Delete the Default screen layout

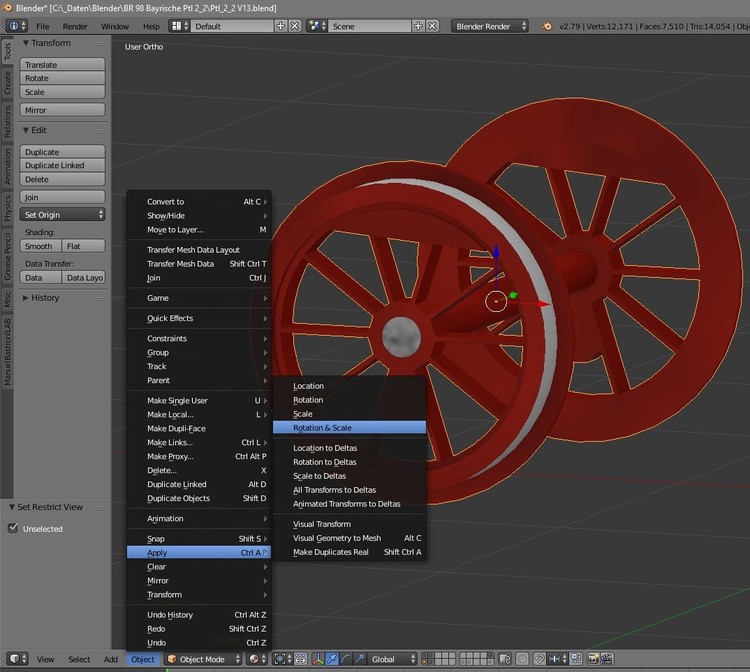[x=295, y=26]
